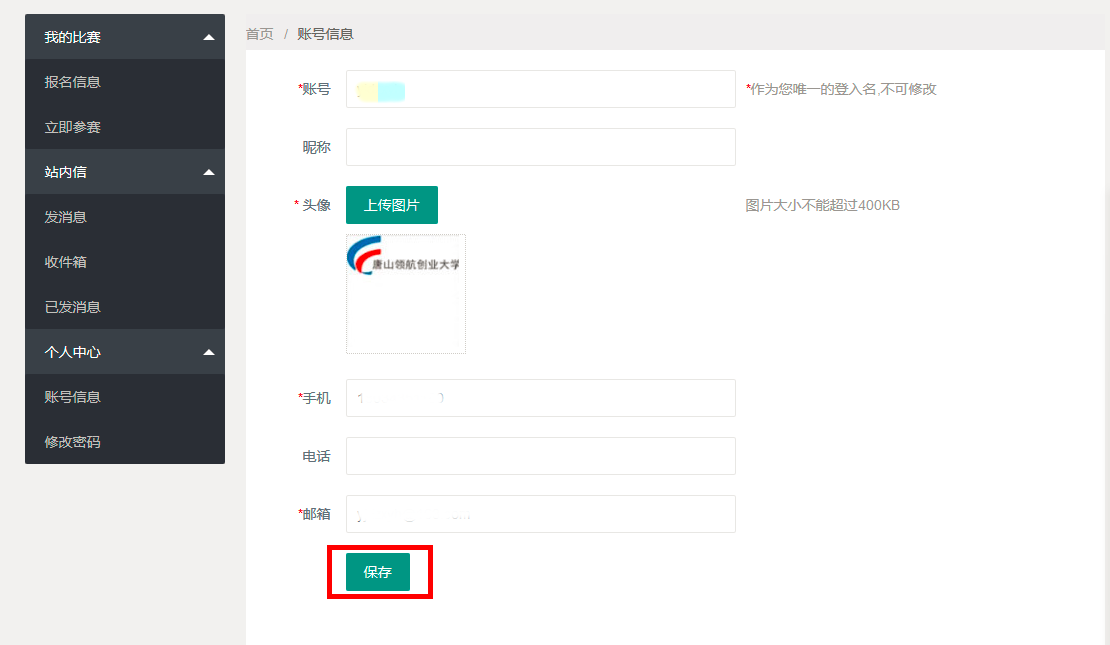
Task: Collapse the 个人中心 section arrow
Action: (208, 352)
